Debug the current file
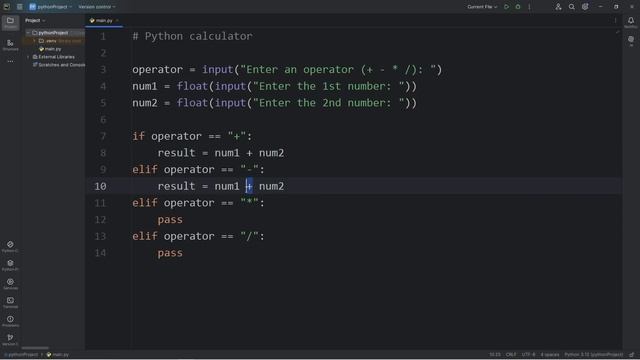640x360 pixels. pos(518,7)
